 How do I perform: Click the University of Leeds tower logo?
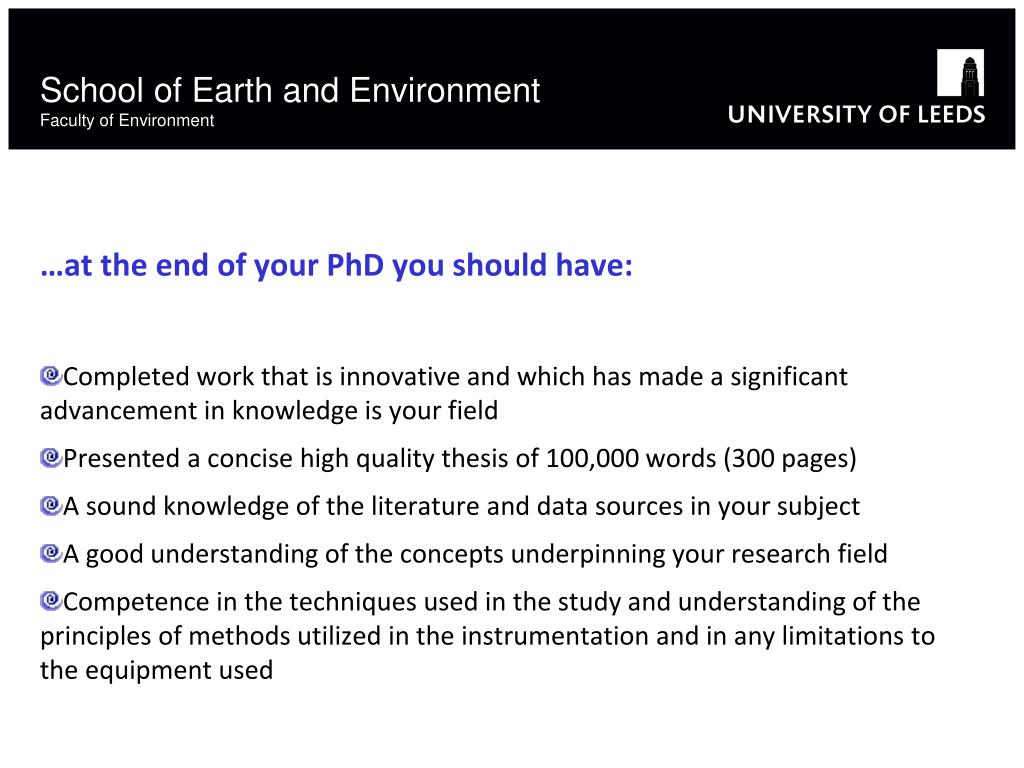(960, 72)
